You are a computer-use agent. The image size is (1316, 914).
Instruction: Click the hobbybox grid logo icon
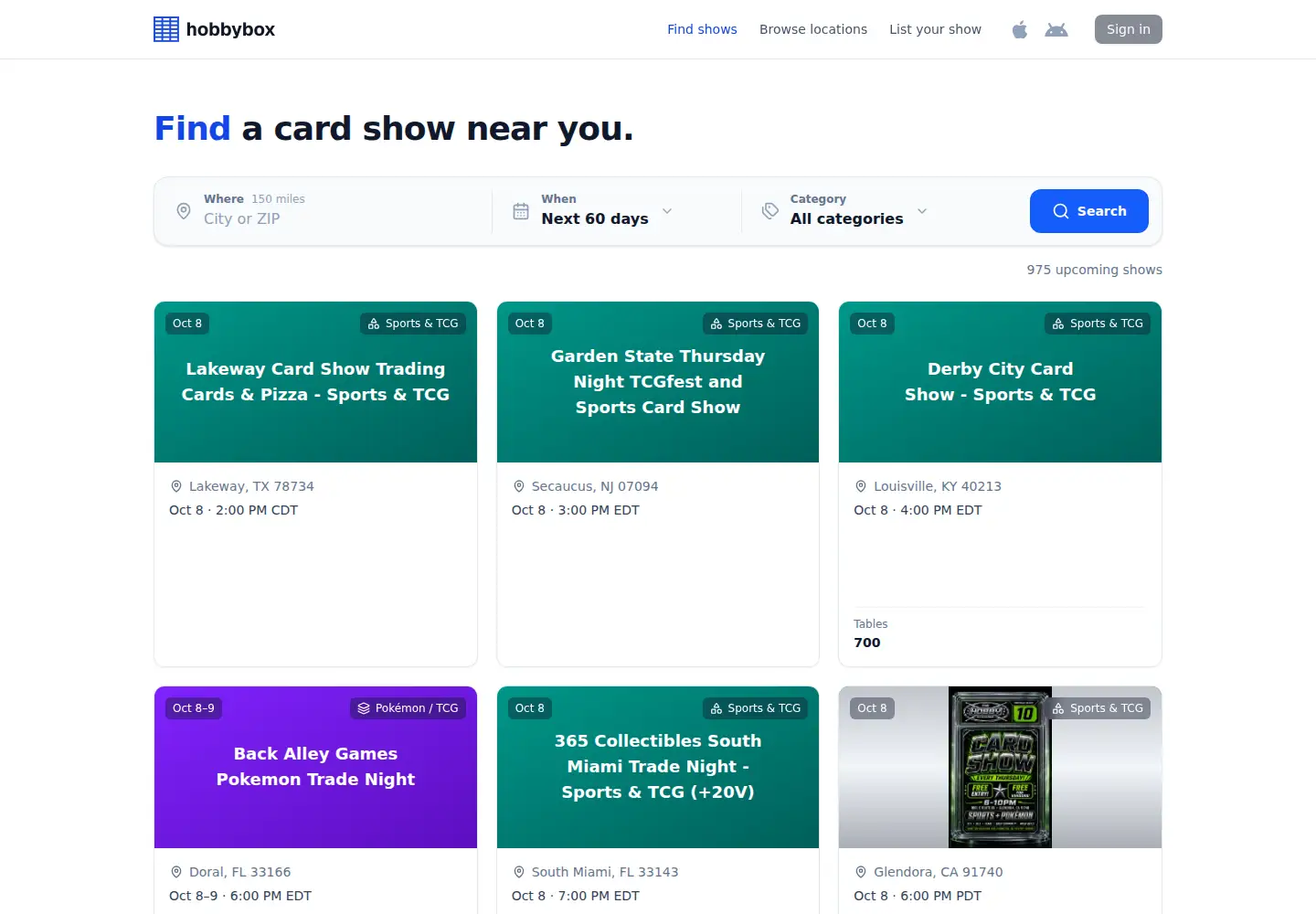(166, 29)
